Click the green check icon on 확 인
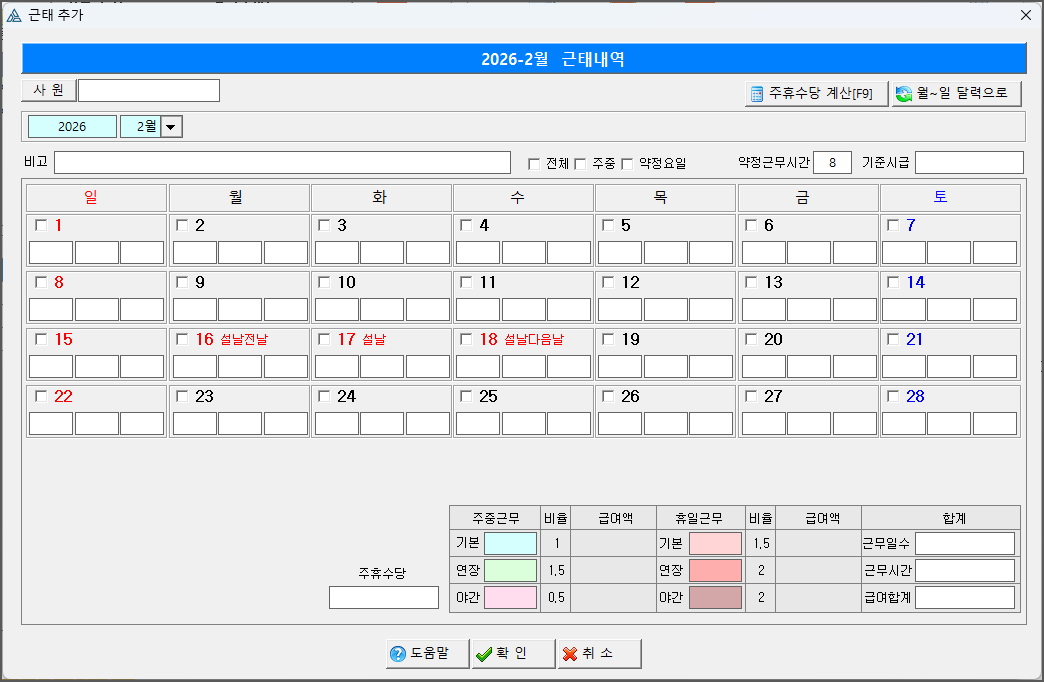Screen dimensions: 1044x682 tap(484, 654)
